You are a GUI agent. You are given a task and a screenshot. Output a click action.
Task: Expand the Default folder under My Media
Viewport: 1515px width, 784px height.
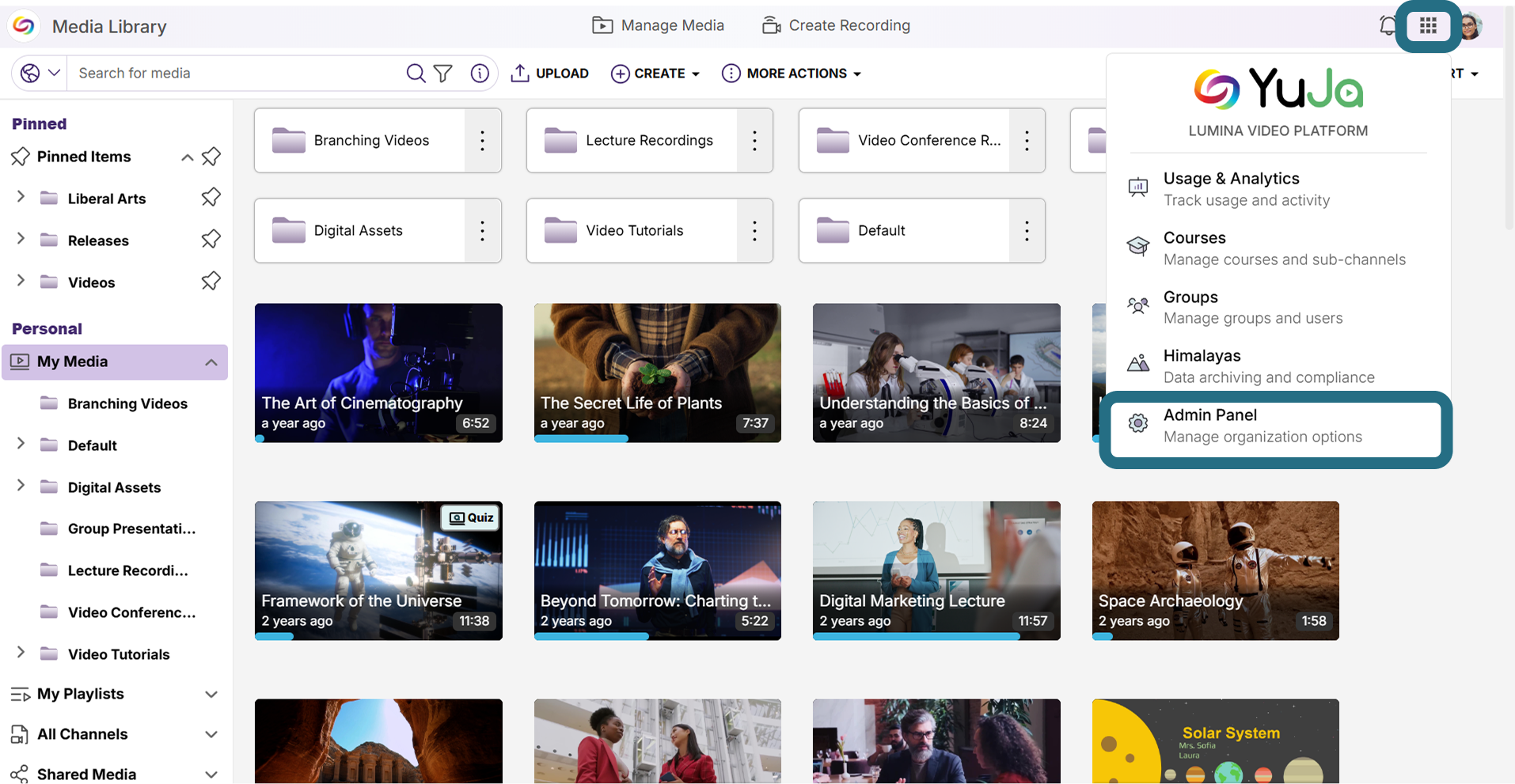21,444
